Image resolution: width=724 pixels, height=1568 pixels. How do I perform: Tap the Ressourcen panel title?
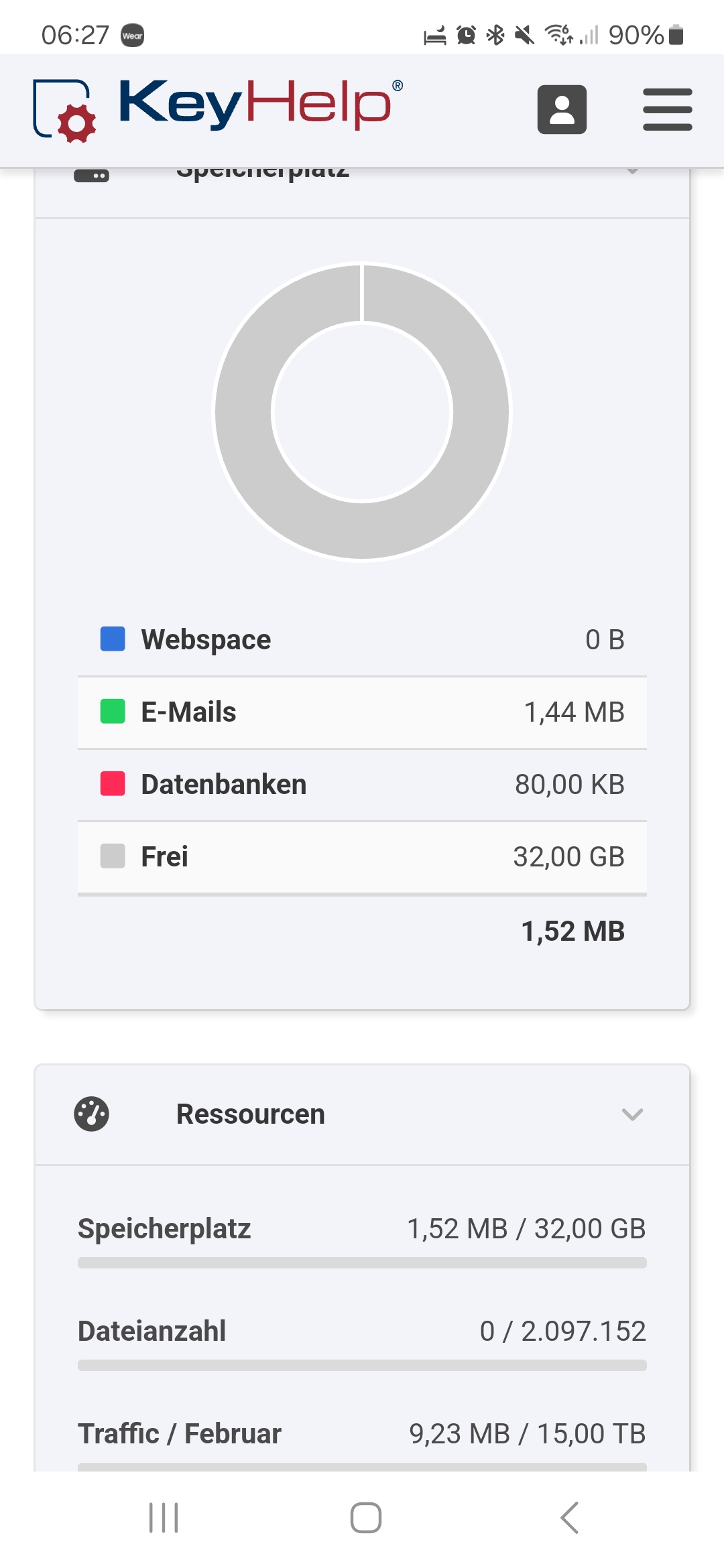(251, 1114)
